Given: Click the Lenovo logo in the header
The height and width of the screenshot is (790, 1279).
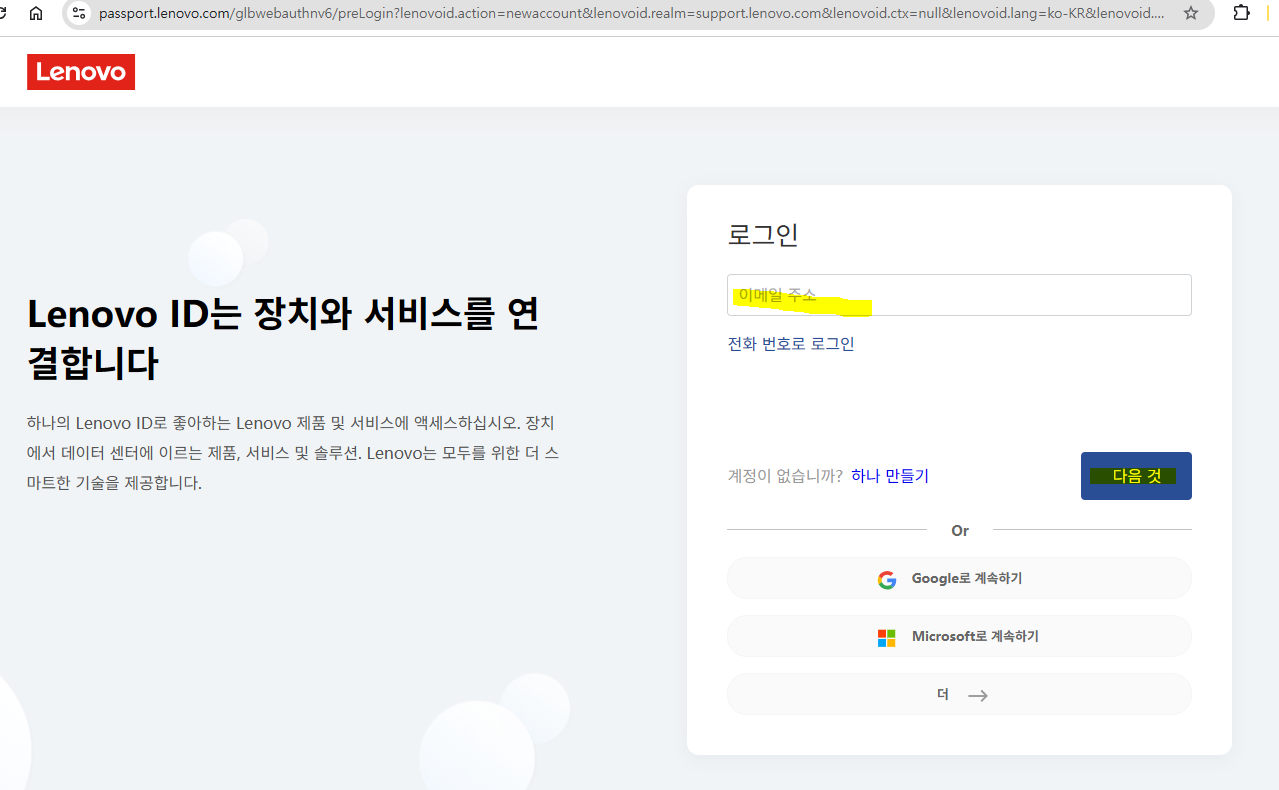Looking at the screenshot, I should pyautogui.click(x=81, y=72).
